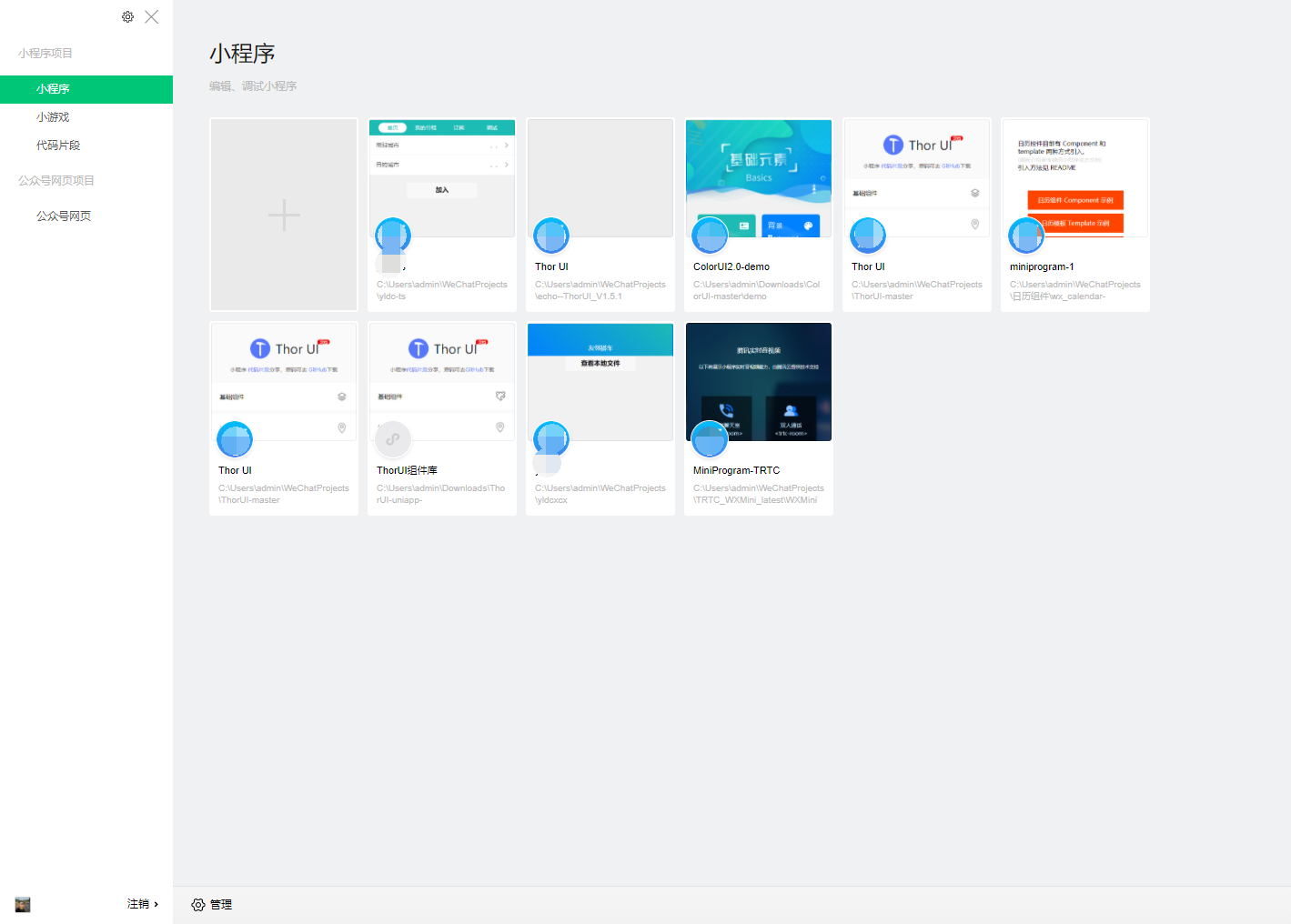This screenshot has height=924, width=1291.
Task: Click the TRTC_WXMini_latest\WXMini path text
Action: (x=759, y=494)
